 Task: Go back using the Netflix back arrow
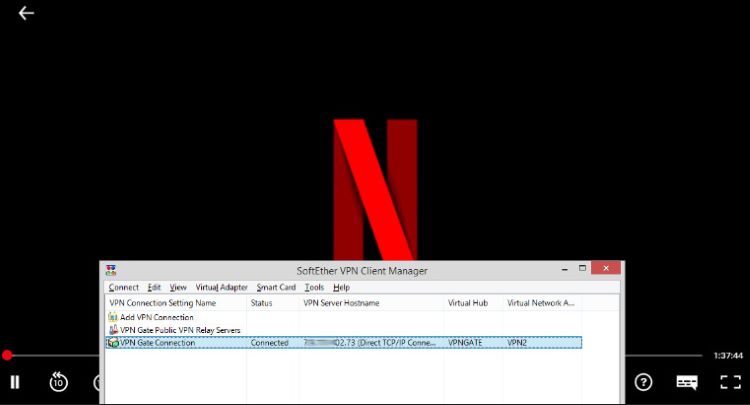coord(26,13)
